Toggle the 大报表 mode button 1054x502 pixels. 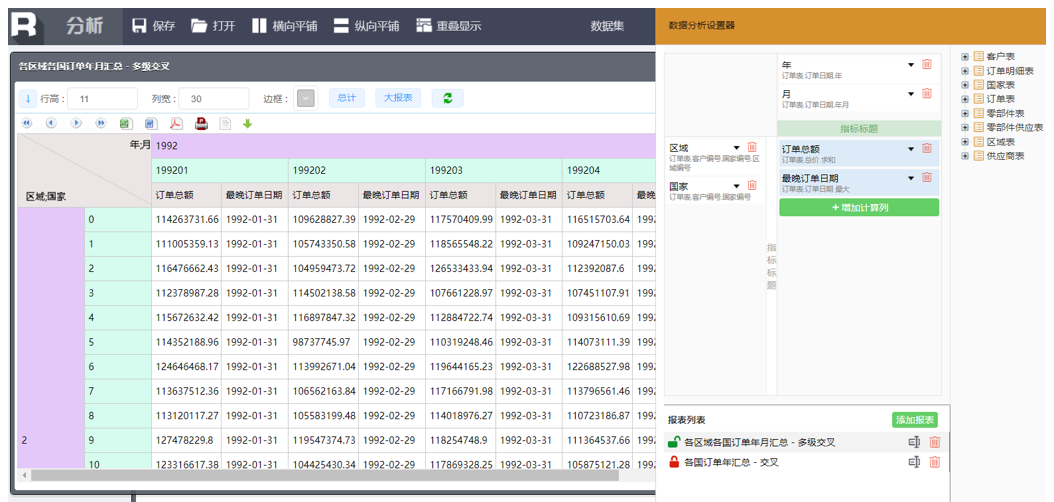(x=399, y=98)
